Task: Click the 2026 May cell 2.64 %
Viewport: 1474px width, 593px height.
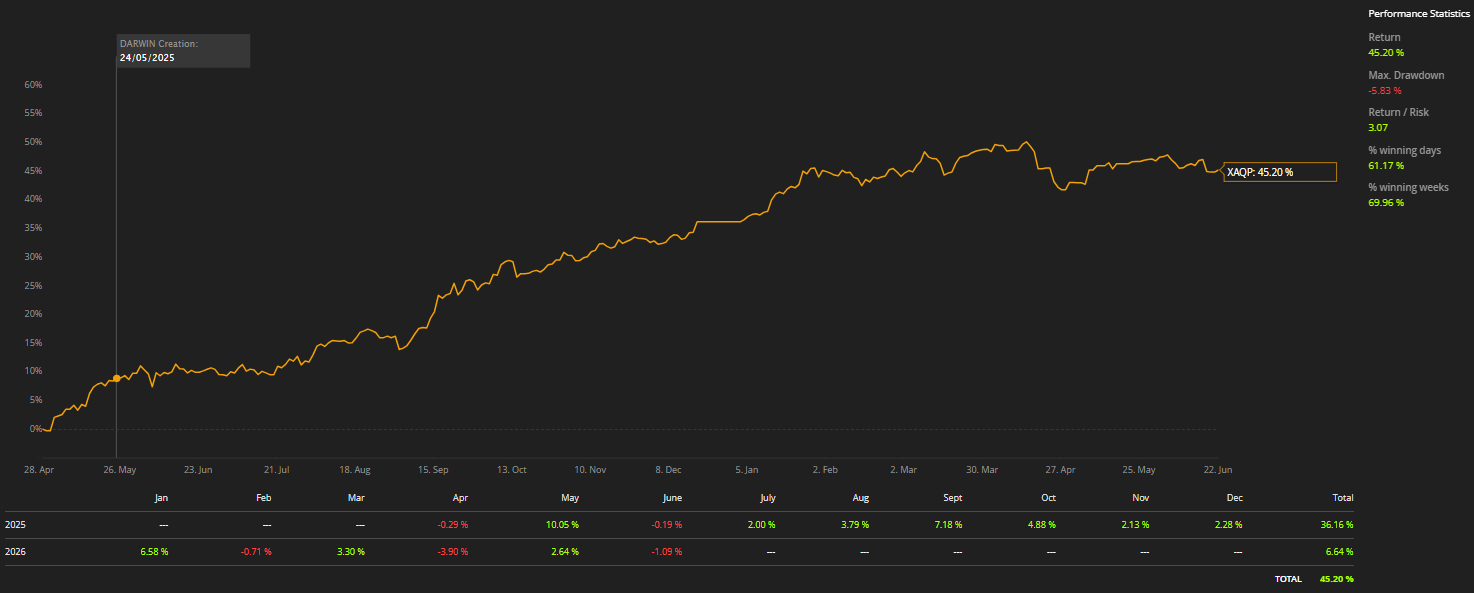Action: click(563, 551)
